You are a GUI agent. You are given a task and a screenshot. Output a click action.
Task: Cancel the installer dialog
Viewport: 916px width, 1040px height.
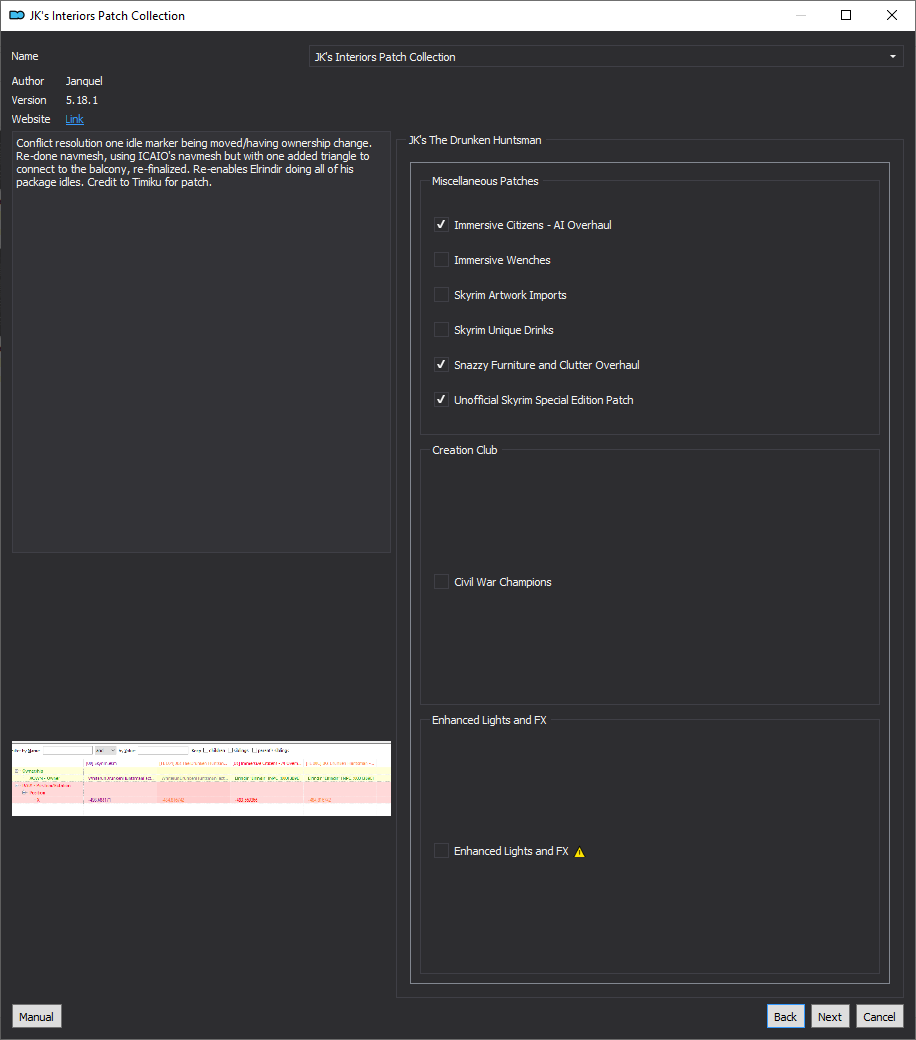point(880,1017)
